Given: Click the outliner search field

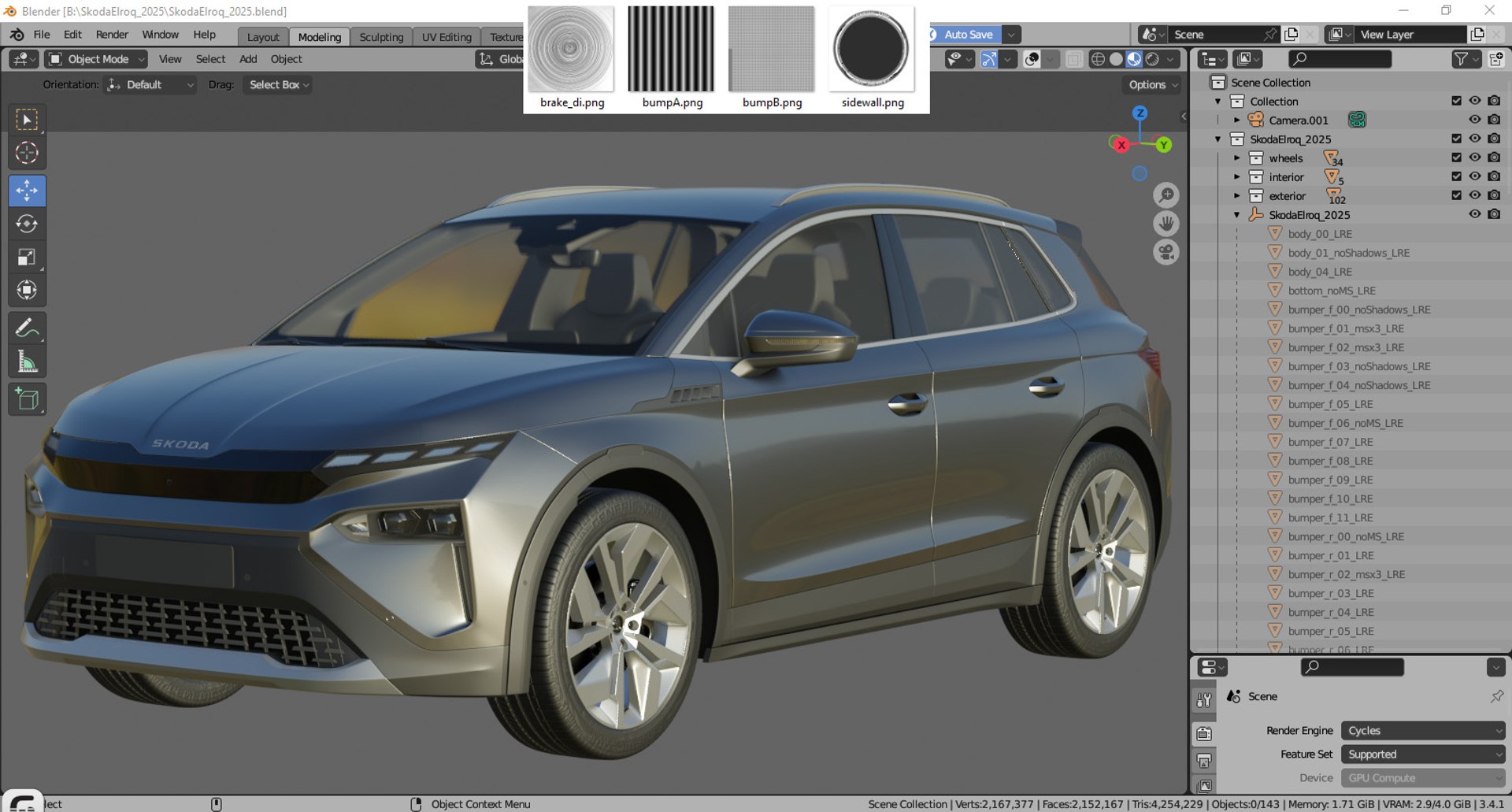Looking at the screenshot, I should pos(1340,59).
